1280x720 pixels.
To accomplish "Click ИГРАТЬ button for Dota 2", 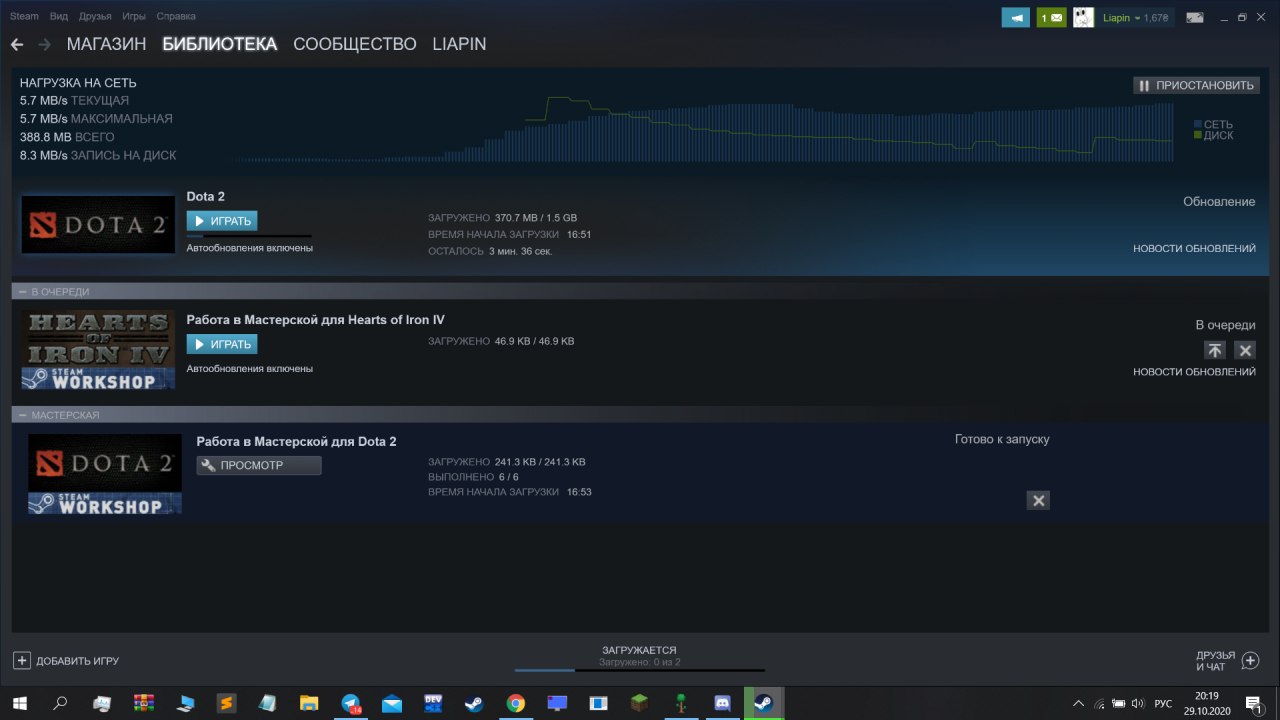I will [x=221, y=221].
